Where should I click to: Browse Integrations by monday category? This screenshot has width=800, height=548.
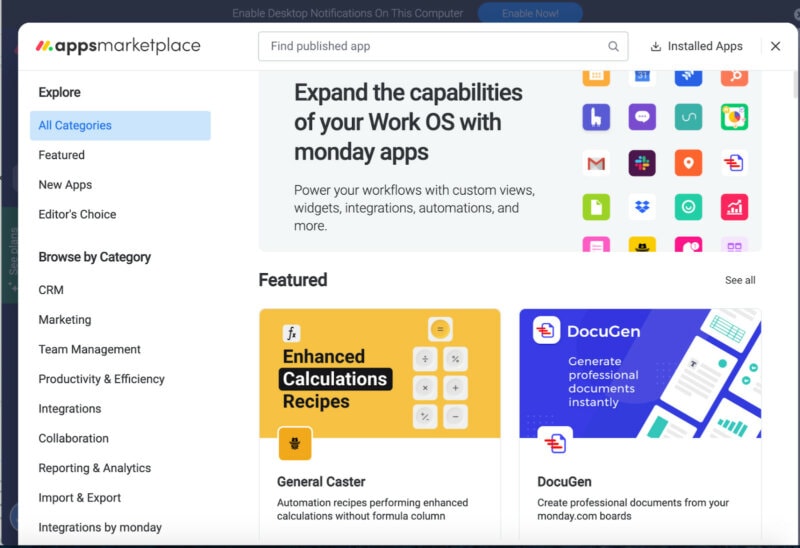pos(100,527)
